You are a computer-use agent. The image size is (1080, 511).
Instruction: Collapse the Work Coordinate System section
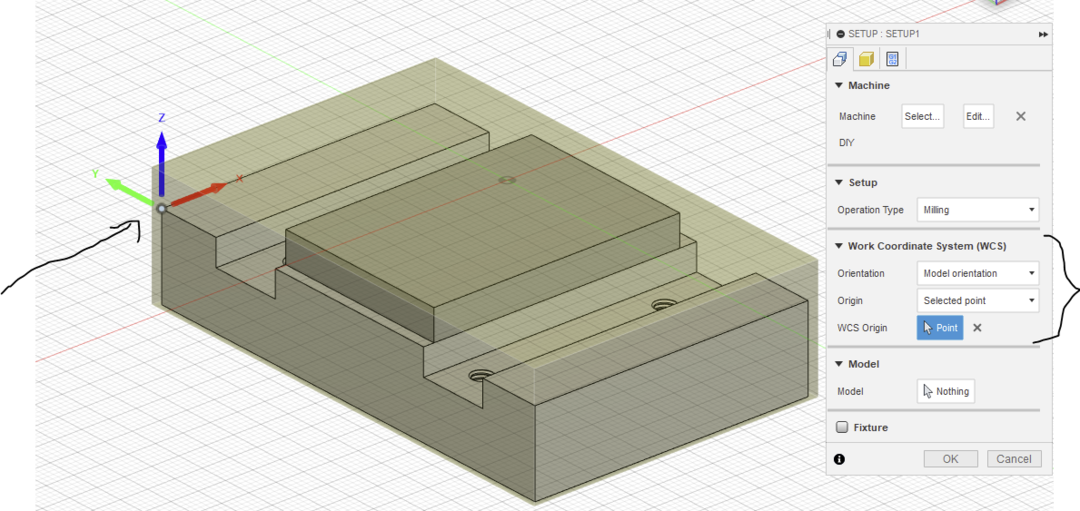[839, 246]
